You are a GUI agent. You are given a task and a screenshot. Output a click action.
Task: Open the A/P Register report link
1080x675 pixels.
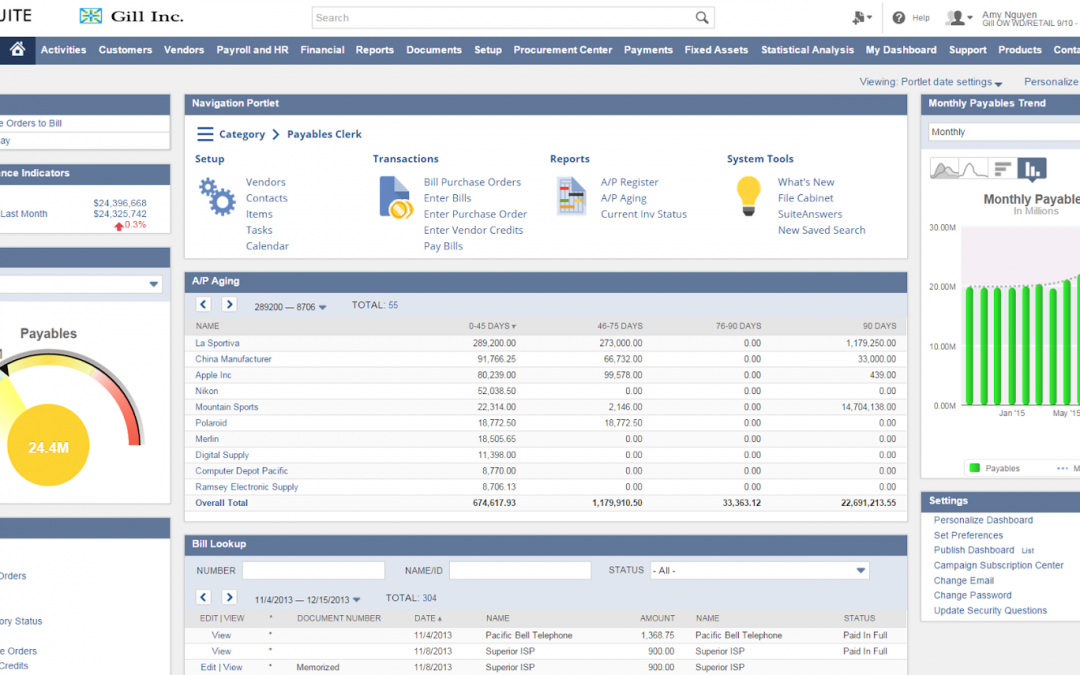pyautogui.click(x=630, y=182)
